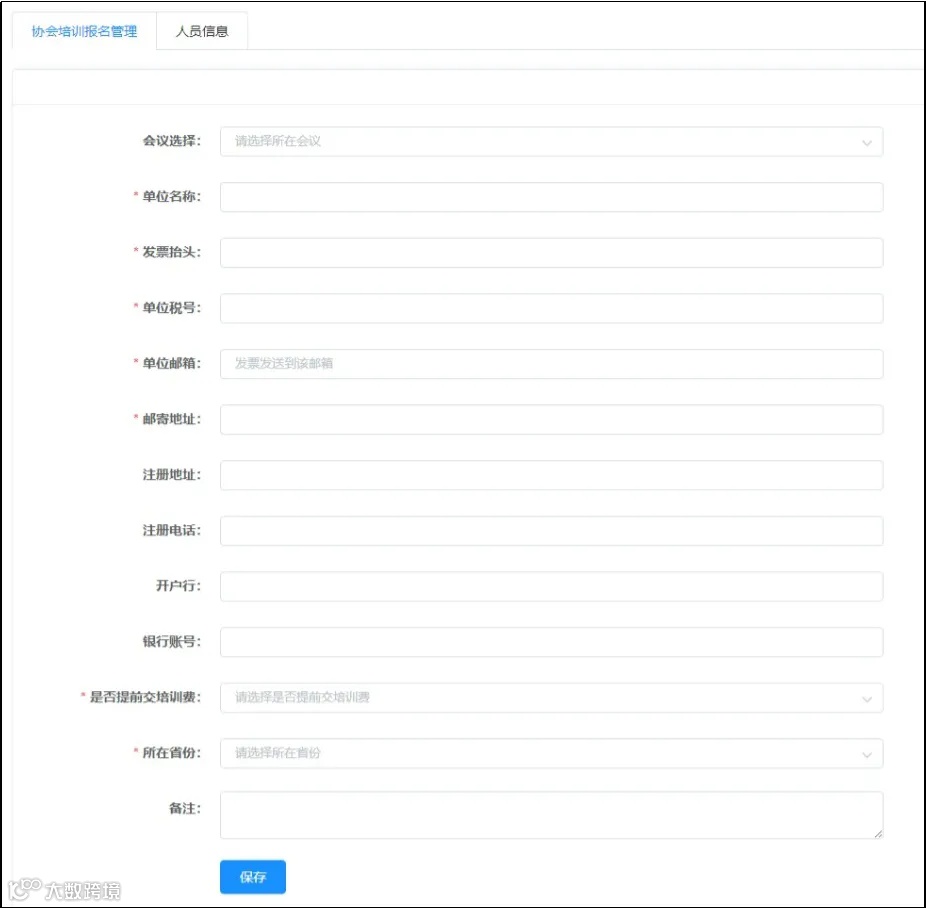Viewport: 926px width, 908px height.
Task: Click the 开户行 label
Action: pyautogui.click(x=178, y=586)
